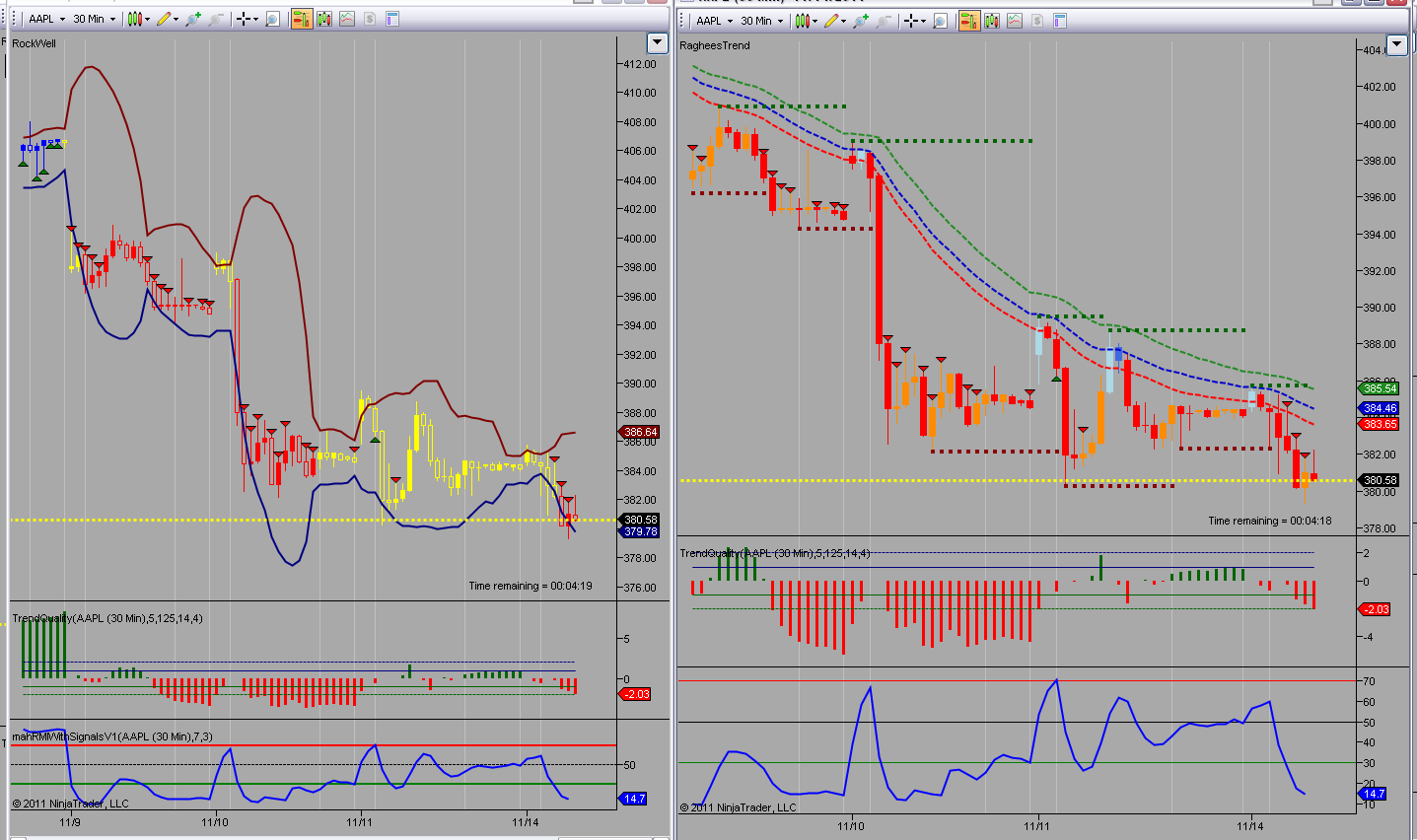Screen dimensions: 1417x840
Task: Click Zoom In icon in RagheesTrend chart toolbar
Action: pos(862,21)
